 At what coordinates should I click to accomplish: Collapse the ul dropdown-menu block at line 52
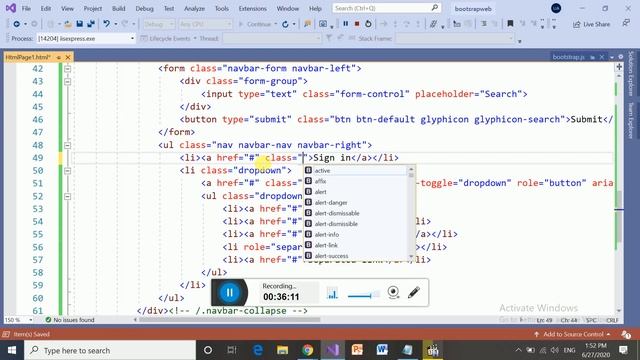(x=68, y=196)
